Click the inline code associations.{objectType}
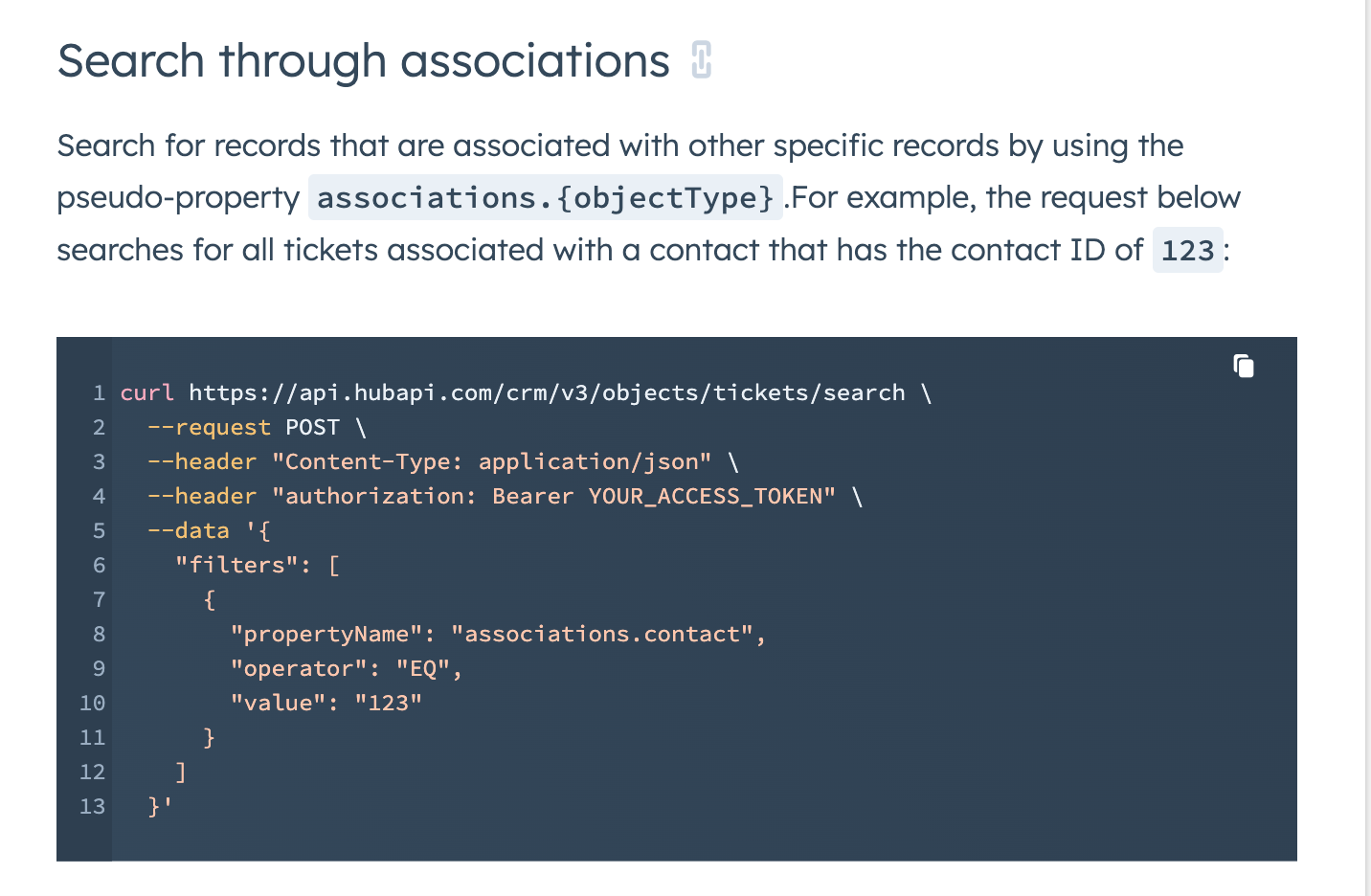 click(x=545, y=197)
